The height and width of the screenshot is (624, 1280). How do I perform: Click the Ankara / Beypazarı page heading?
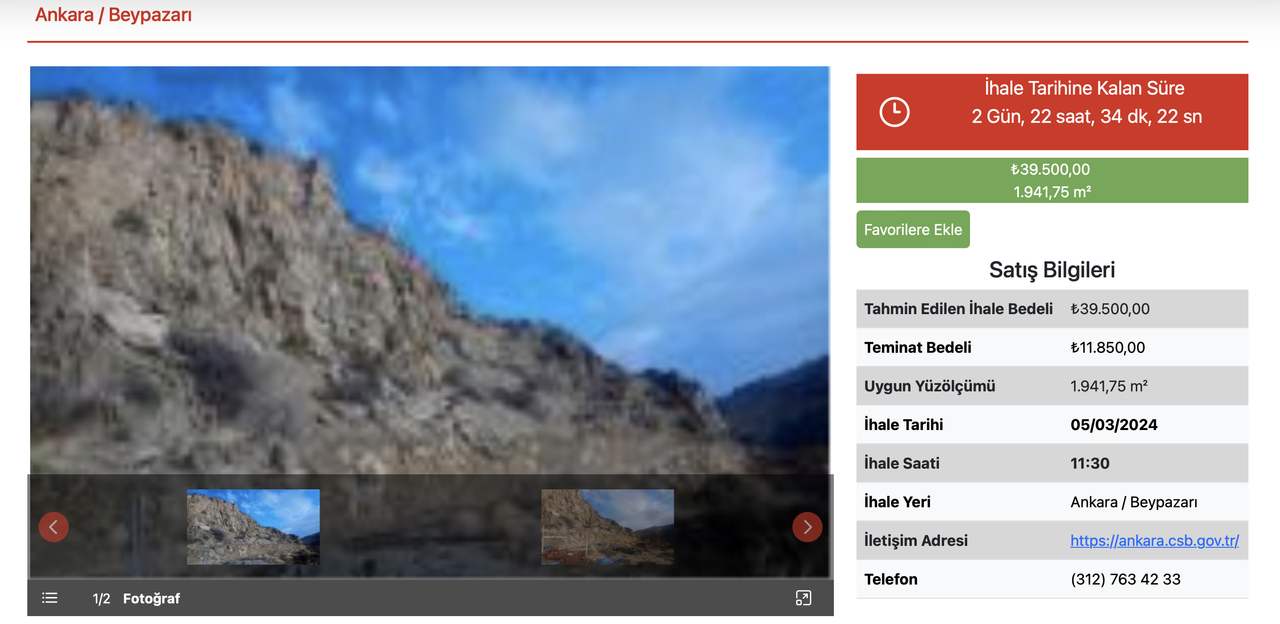click(x=113, y=15)
